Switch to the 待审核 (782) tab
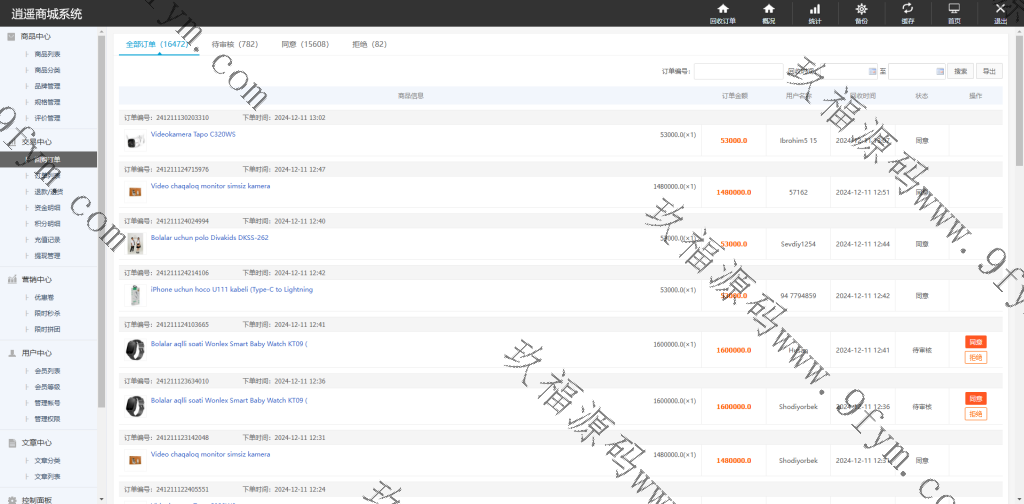This screenshot has height=504, width=1024. (x=235, y=44)
